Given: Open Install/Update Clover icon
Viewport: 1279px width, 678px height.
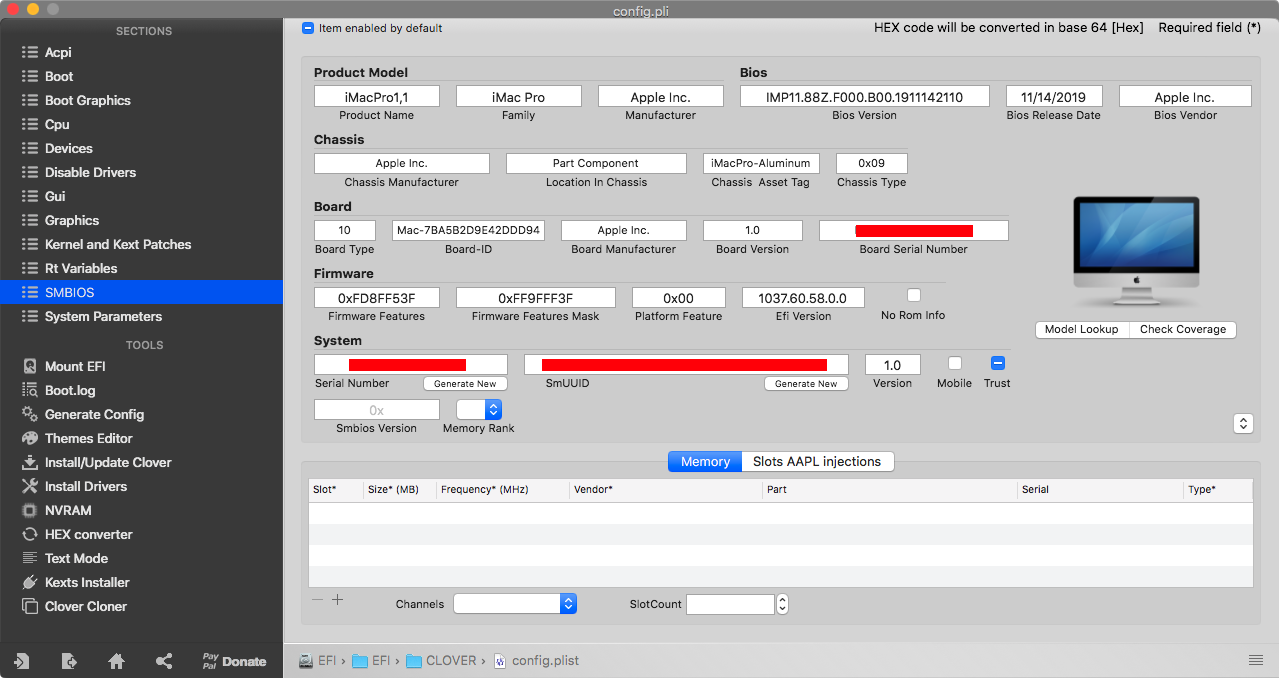Looking at the screenshot, I should [x=30, y=463].
